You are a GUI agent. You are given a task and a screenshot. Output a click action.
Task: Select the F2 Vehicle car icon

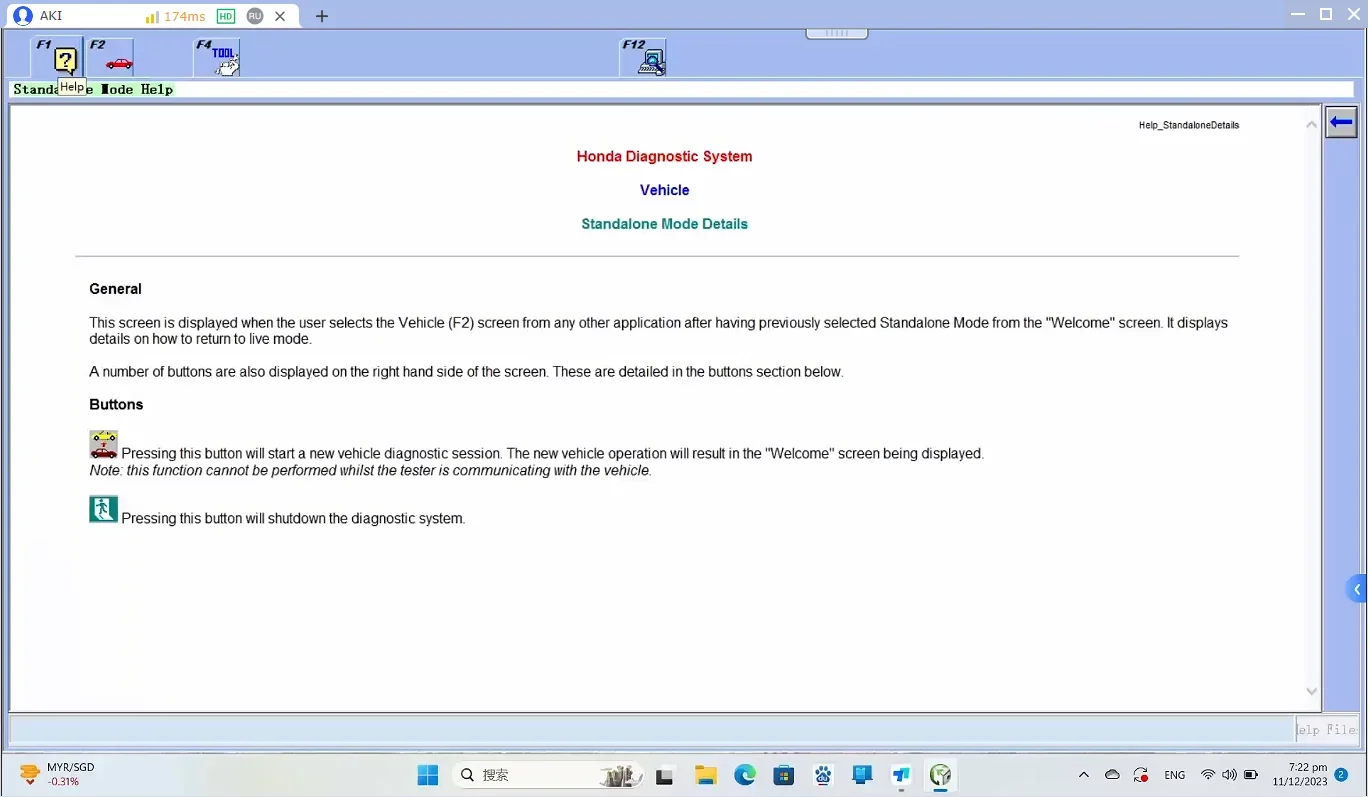pyautogui.click(x=111, y=57)
